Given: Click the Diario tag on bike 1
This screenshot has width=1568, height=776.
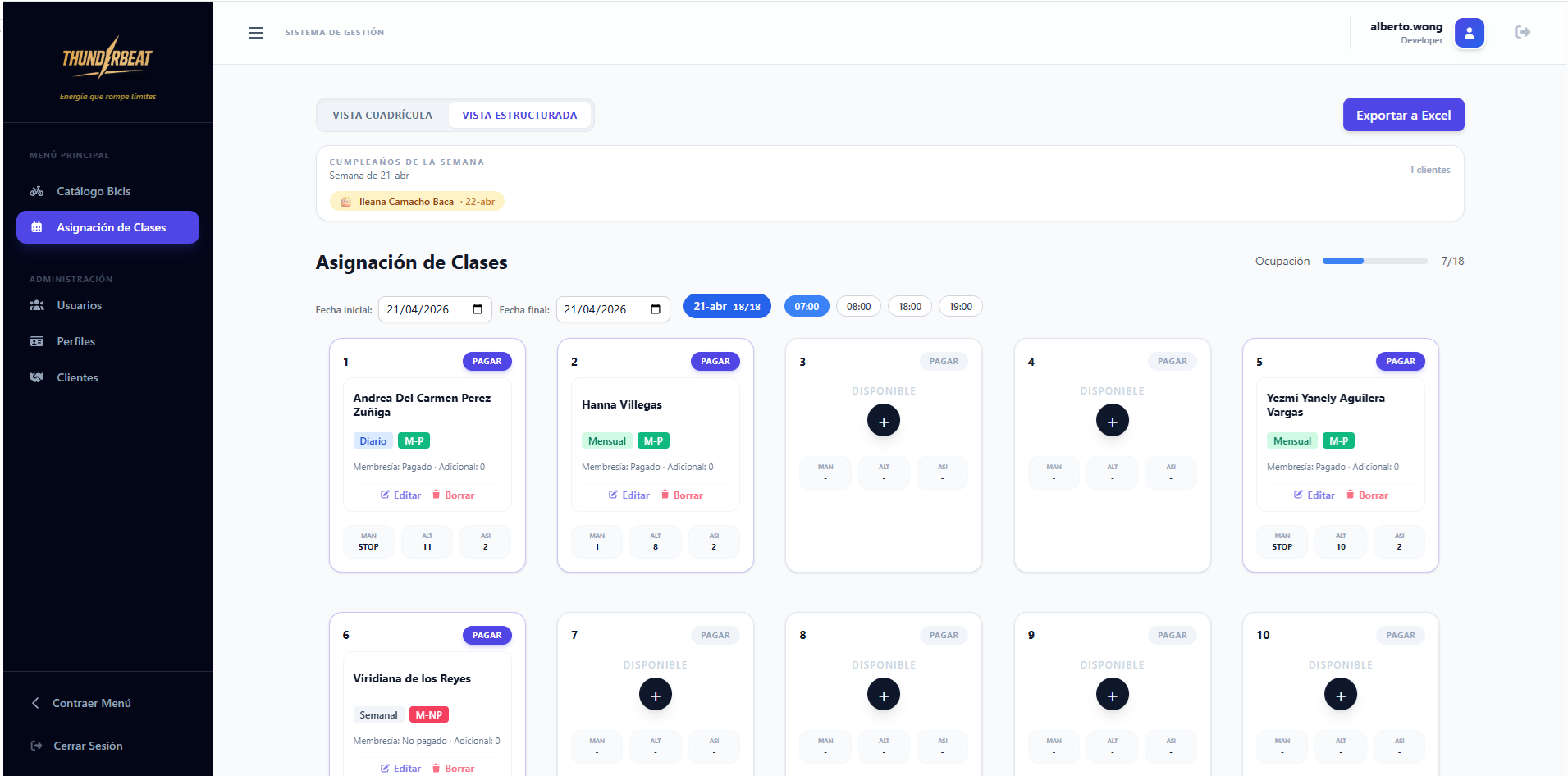Looking at the screenshot, I should coord(373,440).
